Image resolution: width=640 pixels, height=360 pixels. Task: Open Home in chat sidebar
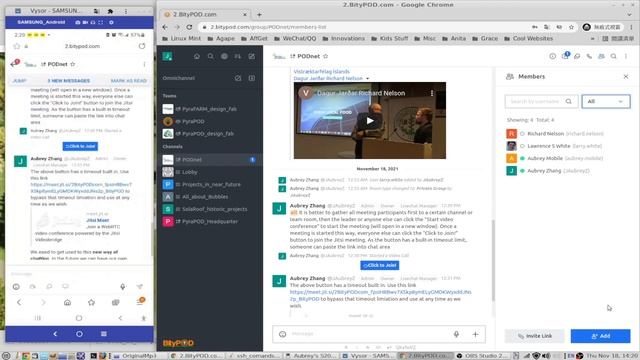point(197,56)
